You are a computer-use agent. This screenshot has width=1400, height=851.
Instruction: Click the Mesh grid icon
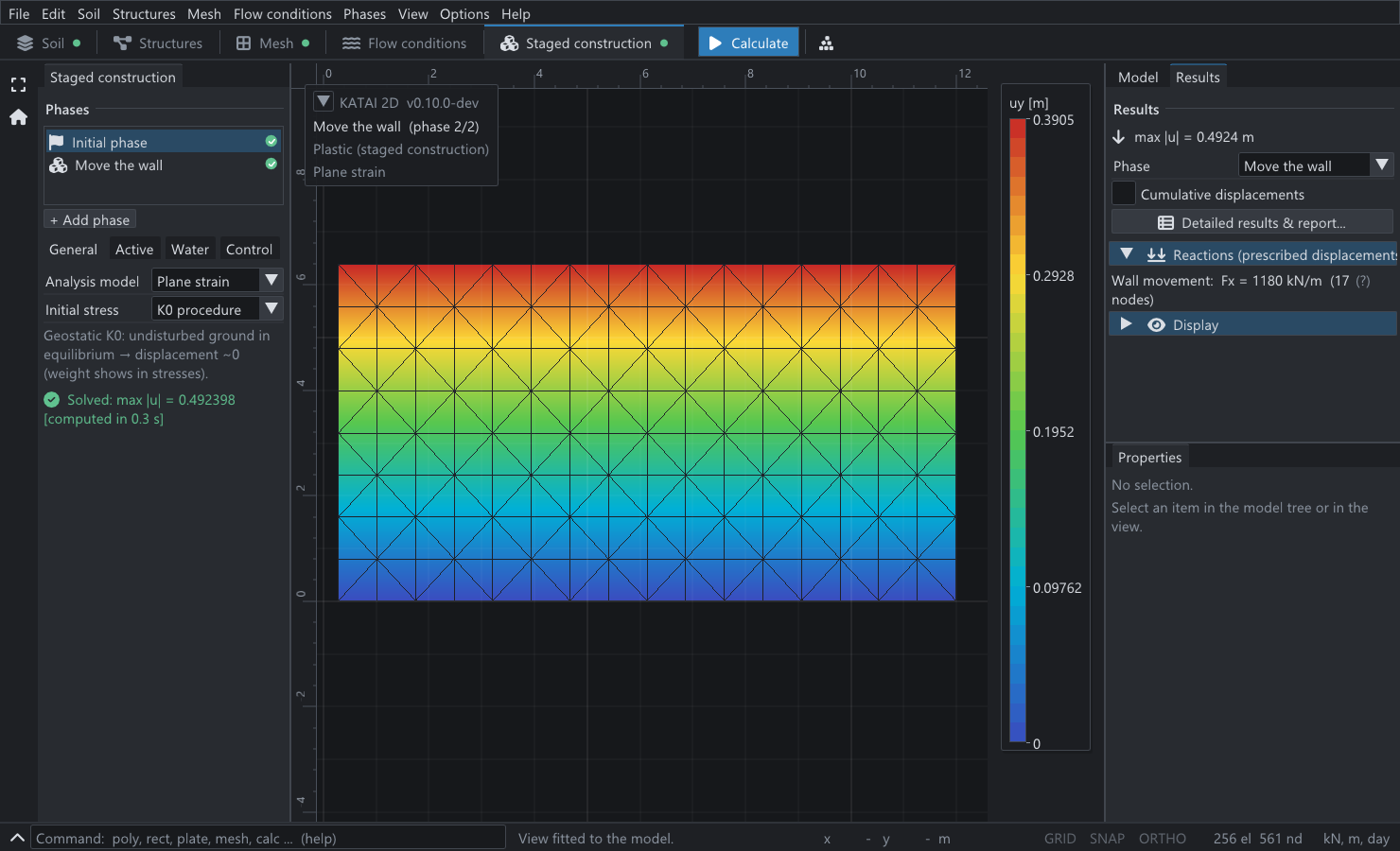pyautogui.click(x=243, y=43)
